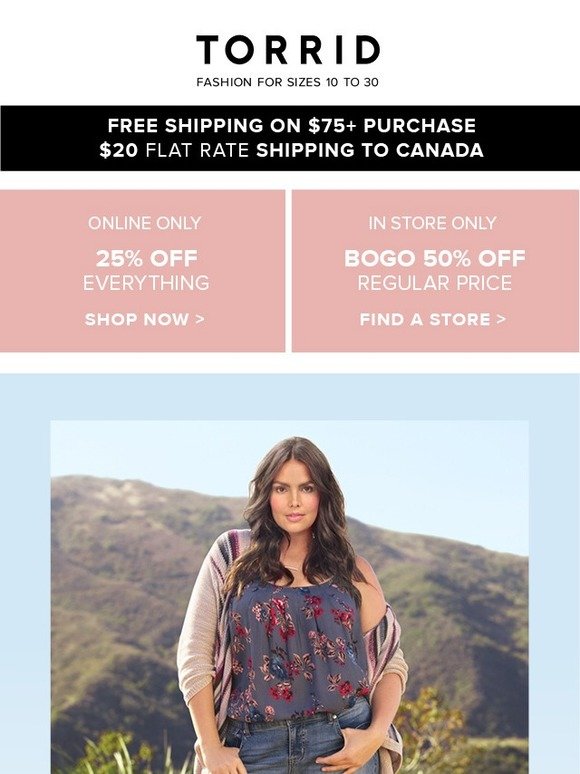
Task: Click the '25% OFF' offer text
Action: click(147, 258)
